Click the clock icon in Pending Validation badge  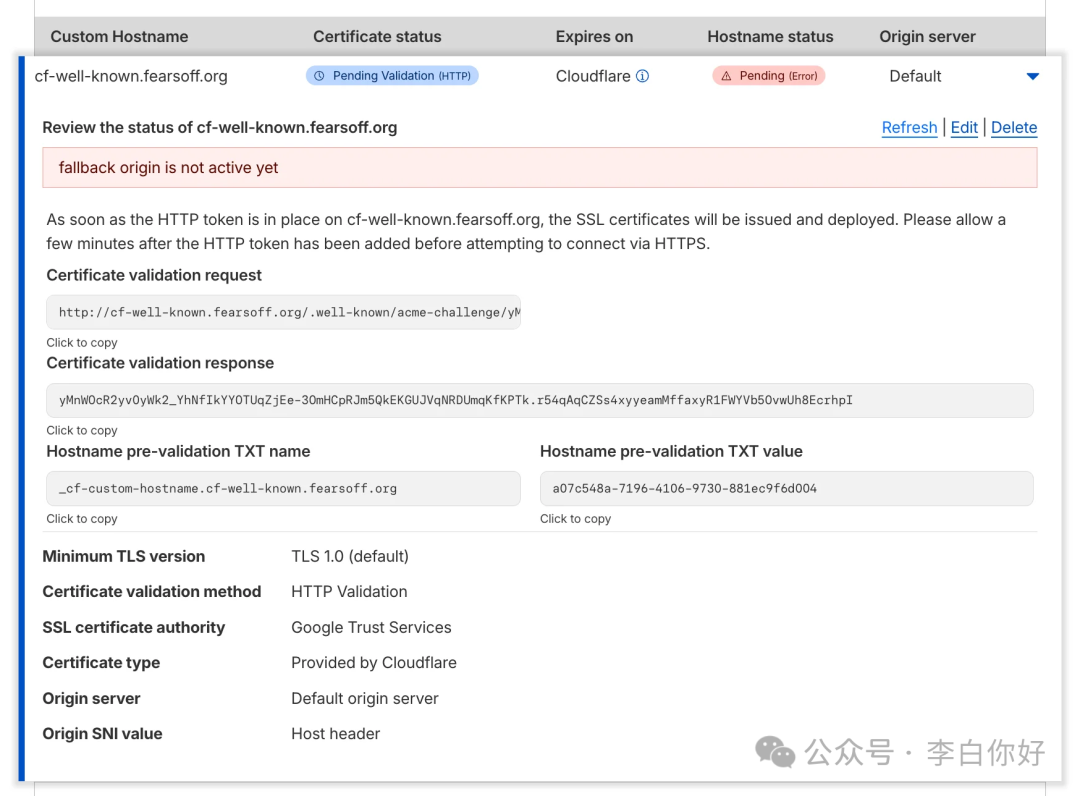pos(320,75)
